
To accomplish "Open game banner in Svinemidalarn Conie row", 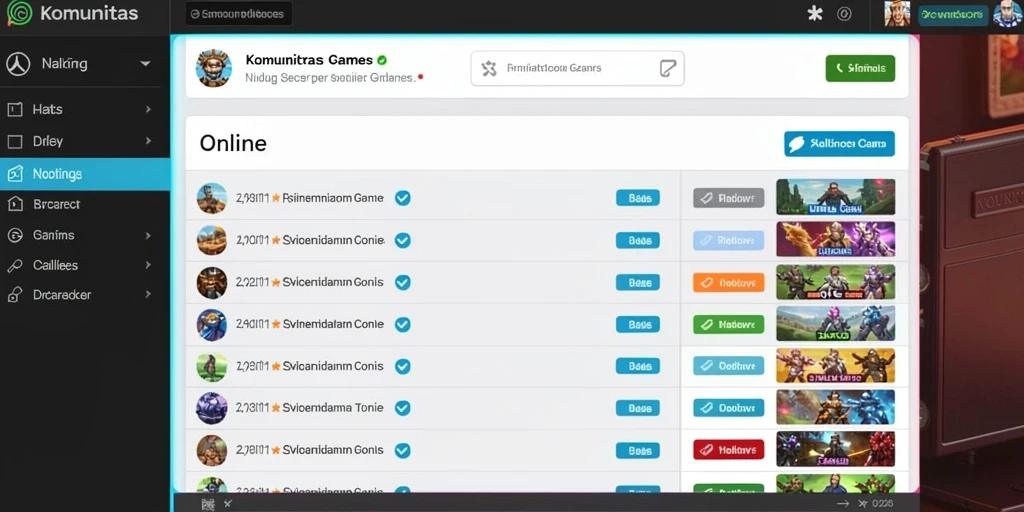I will 835,324.
